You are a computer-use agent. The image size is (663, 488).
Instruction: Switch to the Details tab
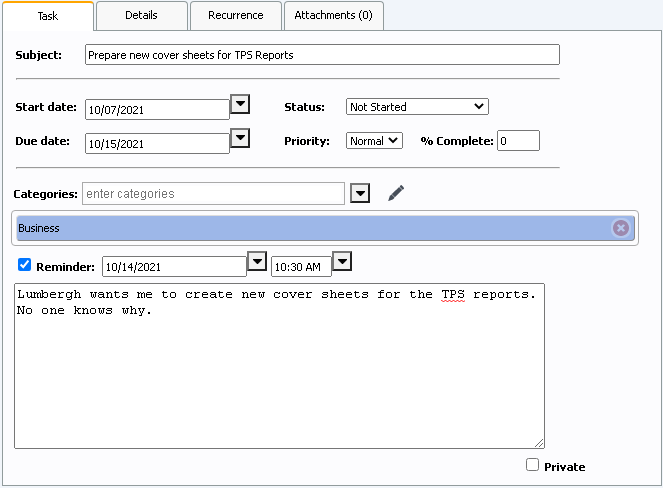(141, 16)
